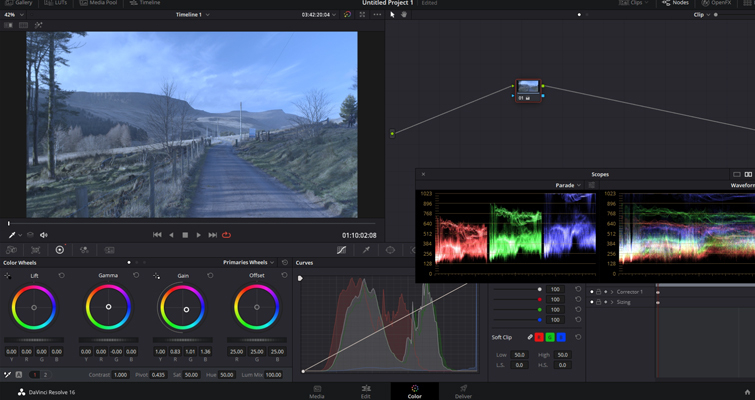Switch to the Edit page tab

[366, 392]
